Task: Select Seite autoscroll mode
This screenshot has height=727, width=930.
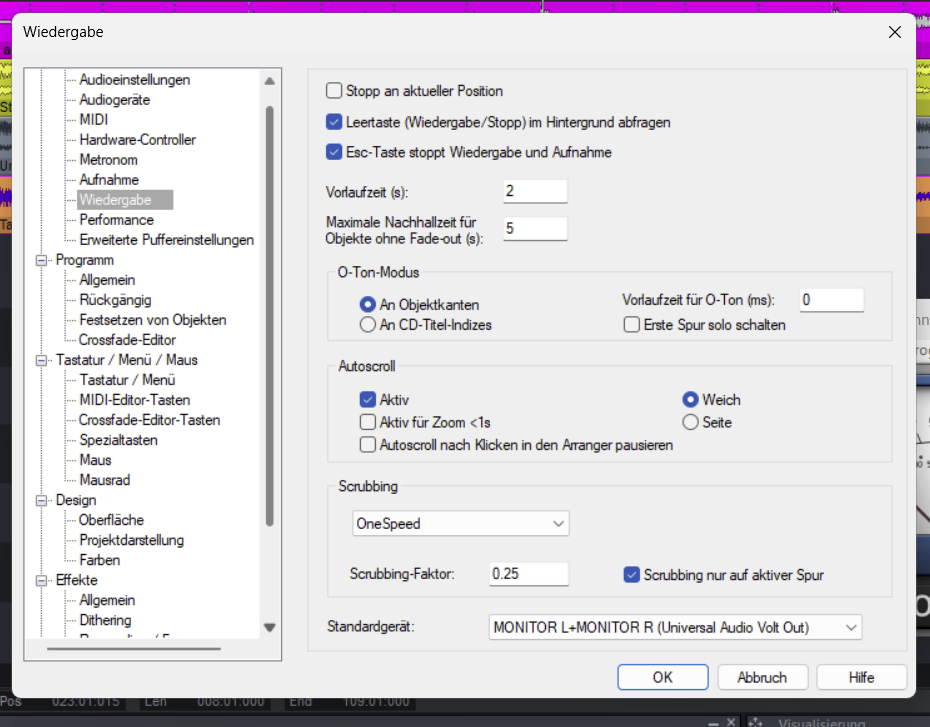Action: coord(690,422)
